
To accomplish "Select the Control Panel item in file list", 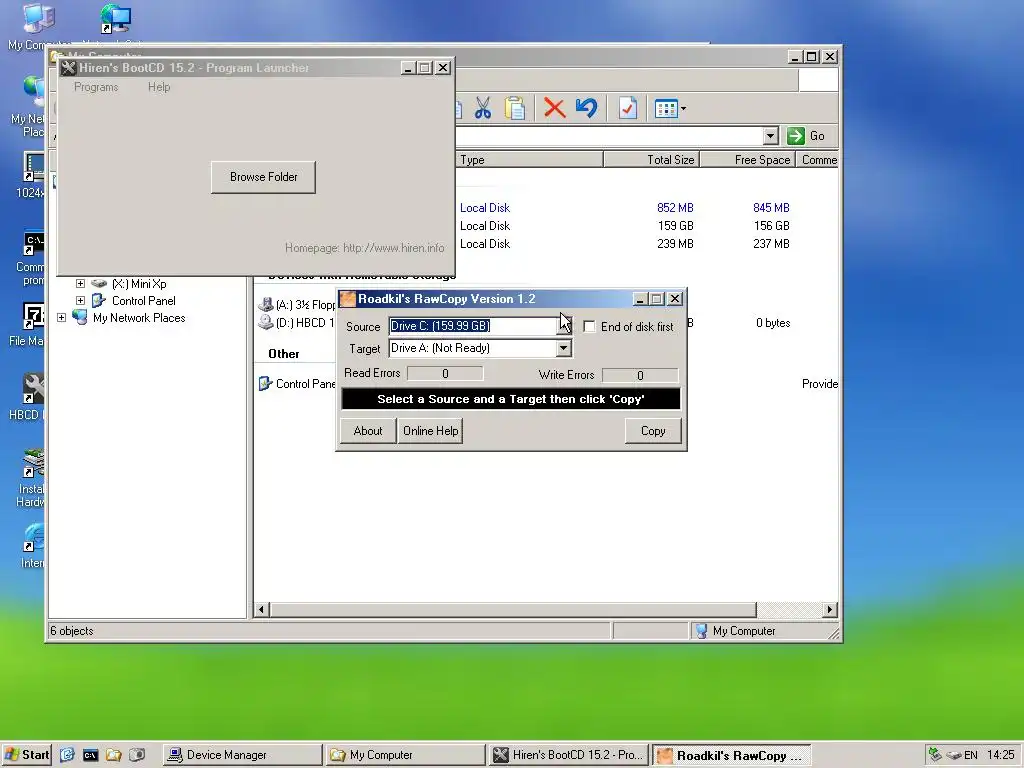I will pyautogui.click(x=297, y=384).
